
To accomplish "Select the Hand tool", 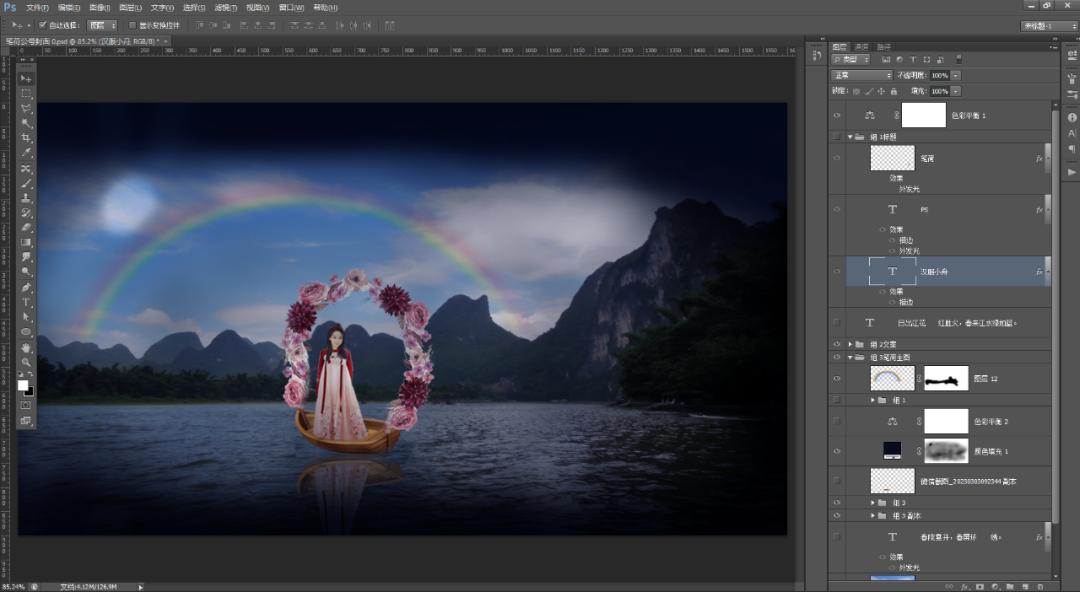I will coord(26,347).
